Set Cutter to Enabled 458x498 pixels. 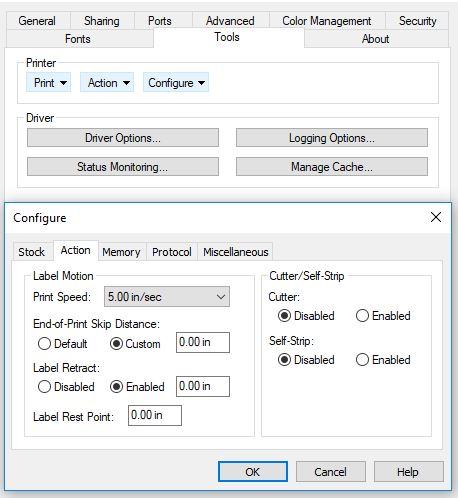pos(383,316)
